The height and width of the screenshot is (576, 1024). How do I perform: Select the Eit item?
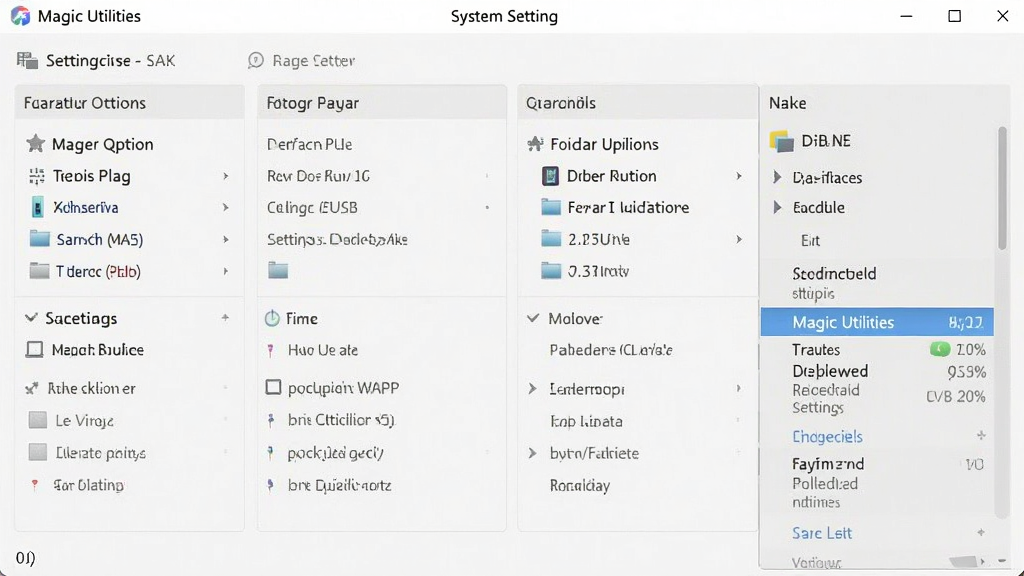tap(810, 240)
